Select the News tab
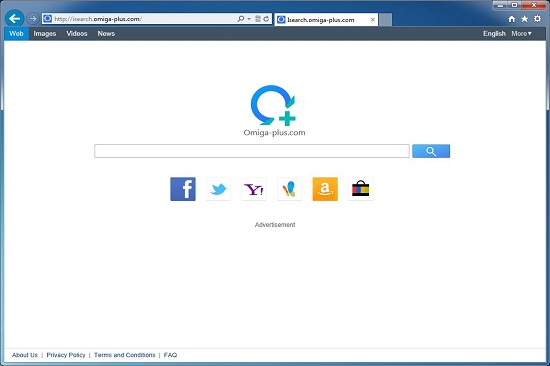 (x=106, y=34)
